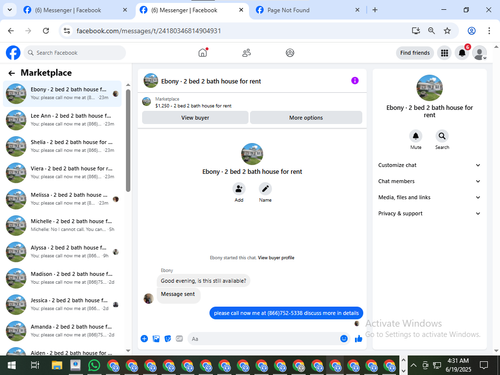Open the Home feed icon
The height and width of the screenshot is (375, 500).
(203, 53)
